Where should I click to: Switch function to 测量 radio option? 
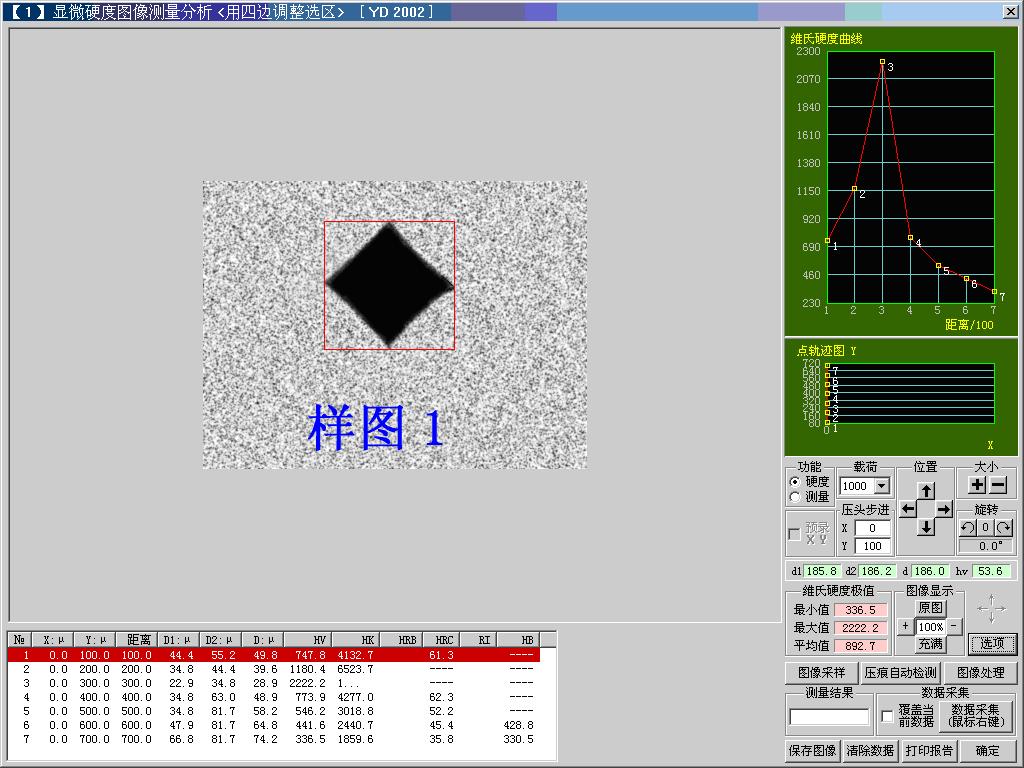[796, 497]
